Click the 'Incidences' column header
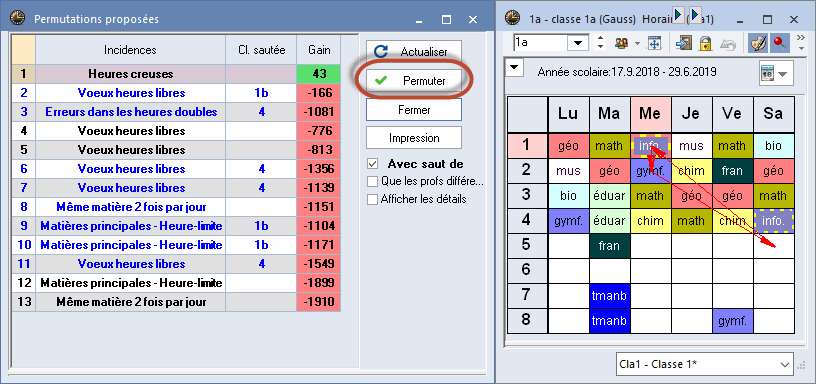816x384 pixels. (x=130, y=50)
